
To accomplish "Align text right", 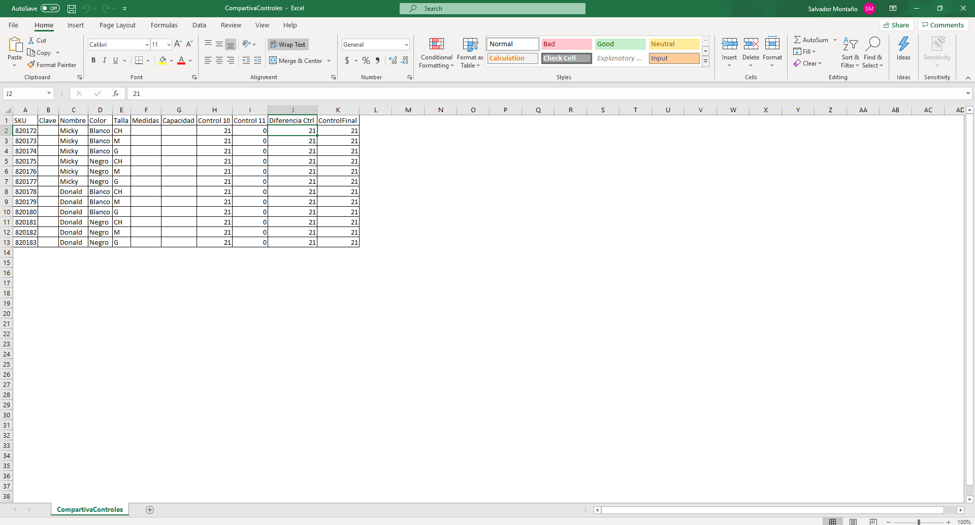I will coord(231,61).
